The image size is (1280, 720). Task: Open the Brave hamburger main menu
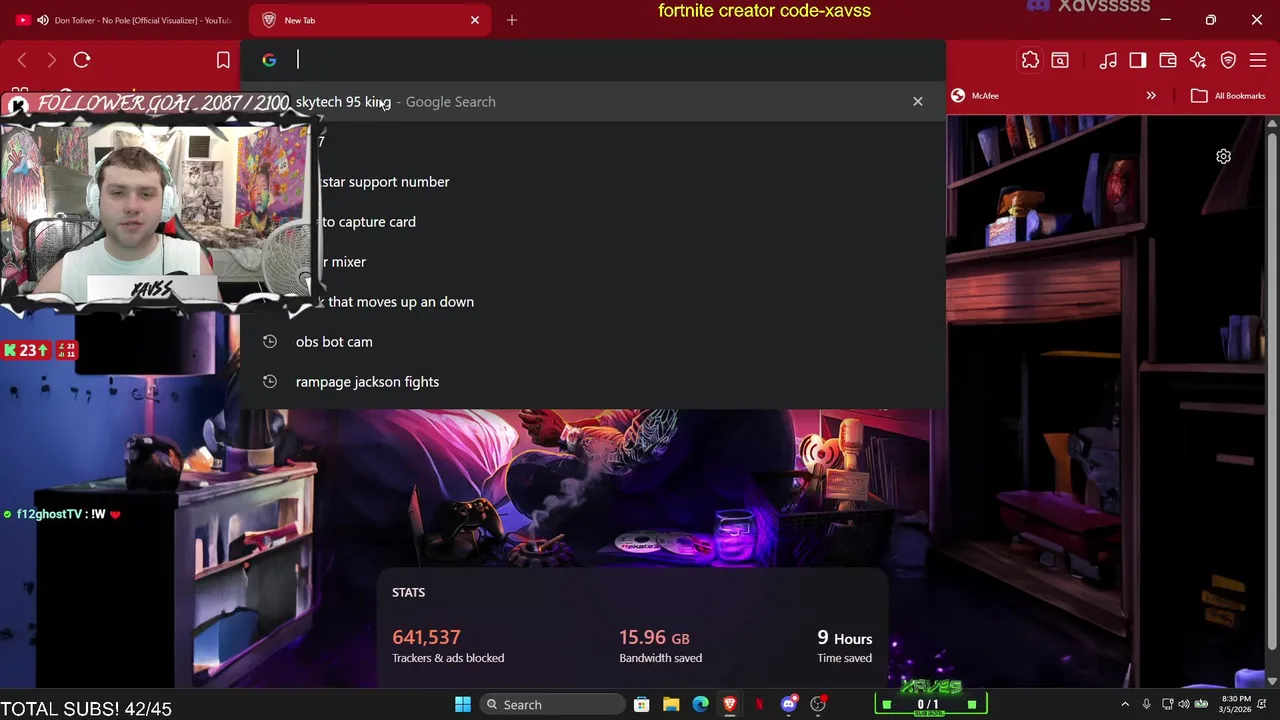point(1258,61)
